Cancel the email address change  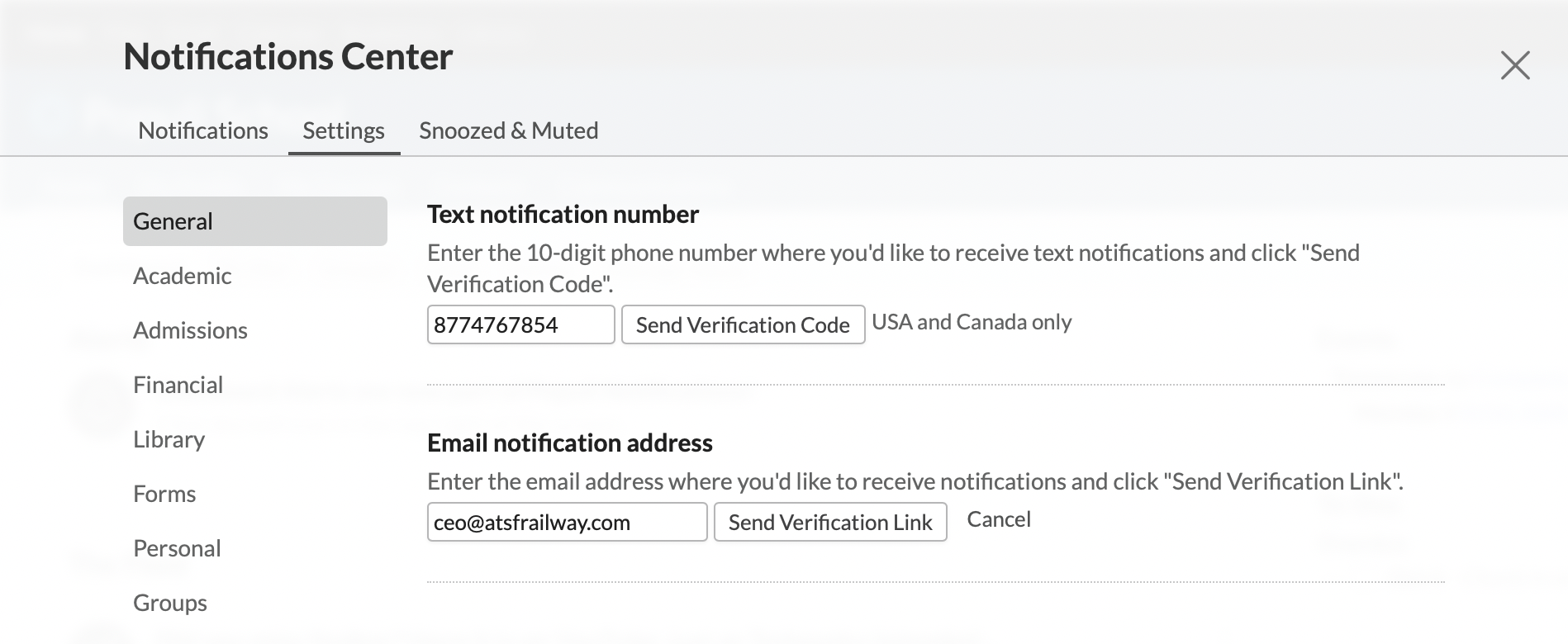(999, 519)
